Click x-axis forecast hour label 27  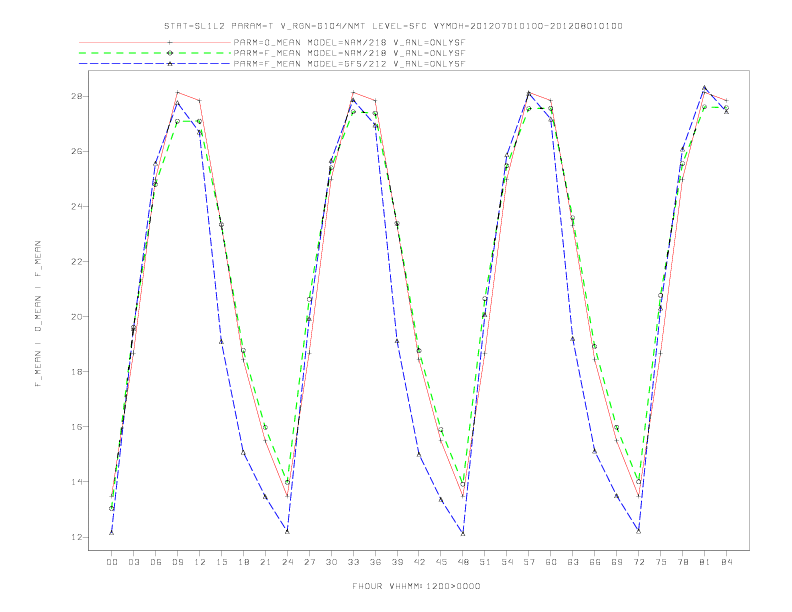click(309, 562)
